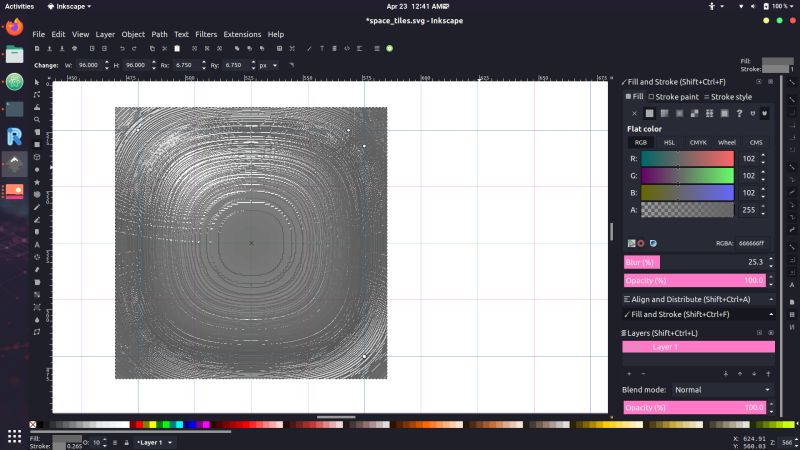Select the Layer 1 row in Layers
This screenshot has width=800, height=450.
tap(698, 347)
